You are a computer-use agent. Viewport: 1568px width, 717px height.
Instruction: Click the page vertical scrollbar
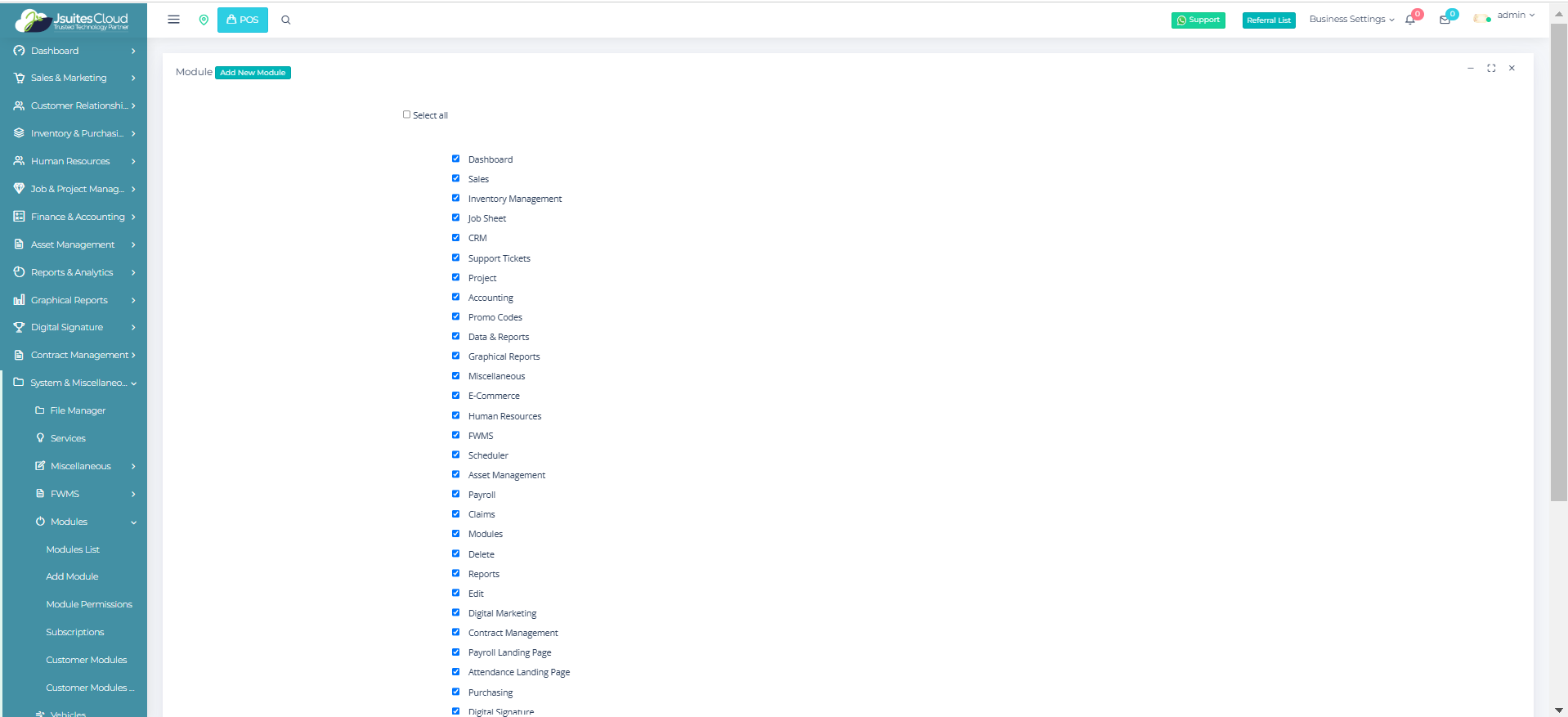click(1558, 262)
